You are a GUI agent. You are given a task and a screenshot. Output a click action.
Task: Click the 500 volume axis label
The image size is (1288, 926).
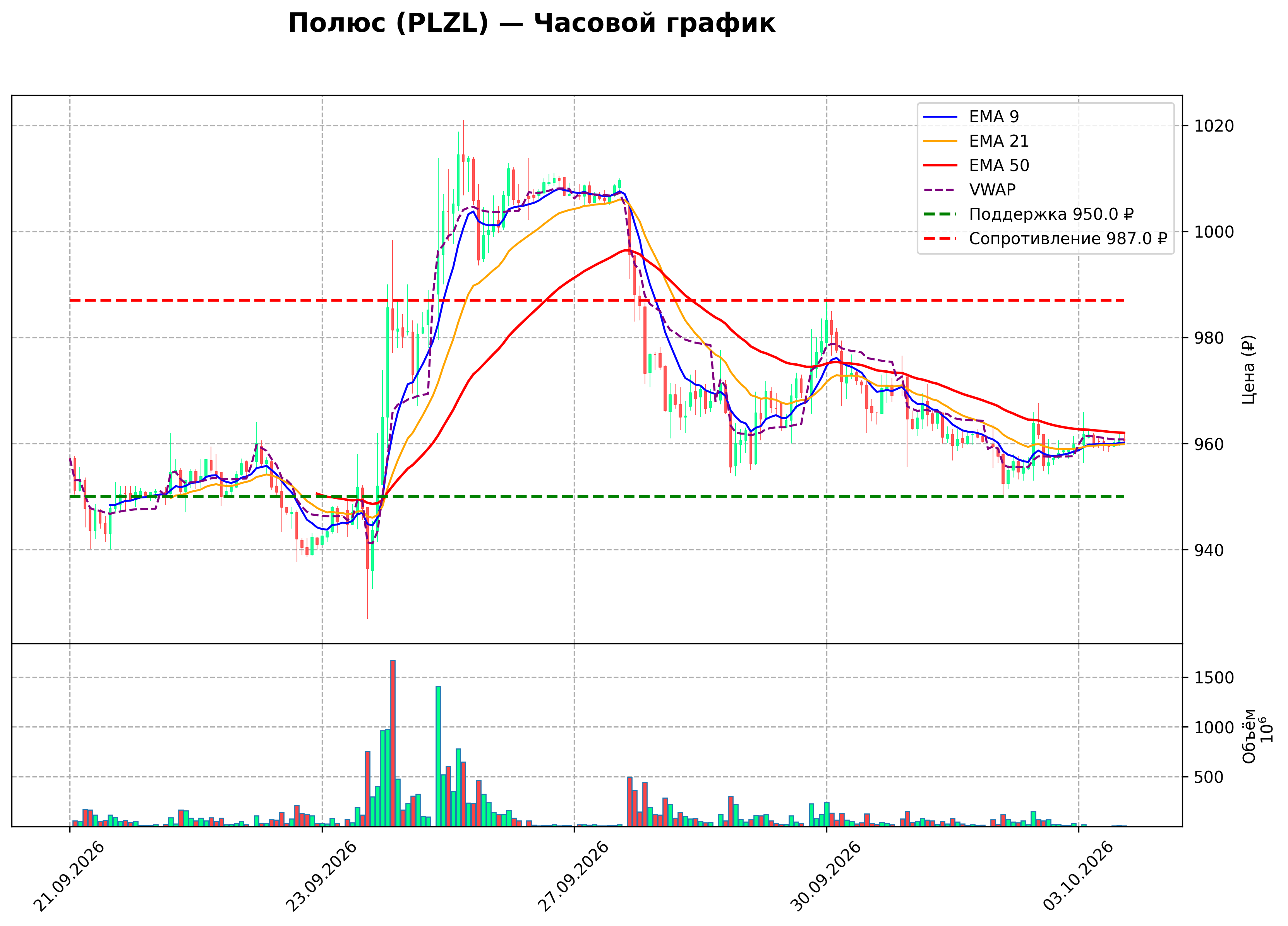(1209, 777)
